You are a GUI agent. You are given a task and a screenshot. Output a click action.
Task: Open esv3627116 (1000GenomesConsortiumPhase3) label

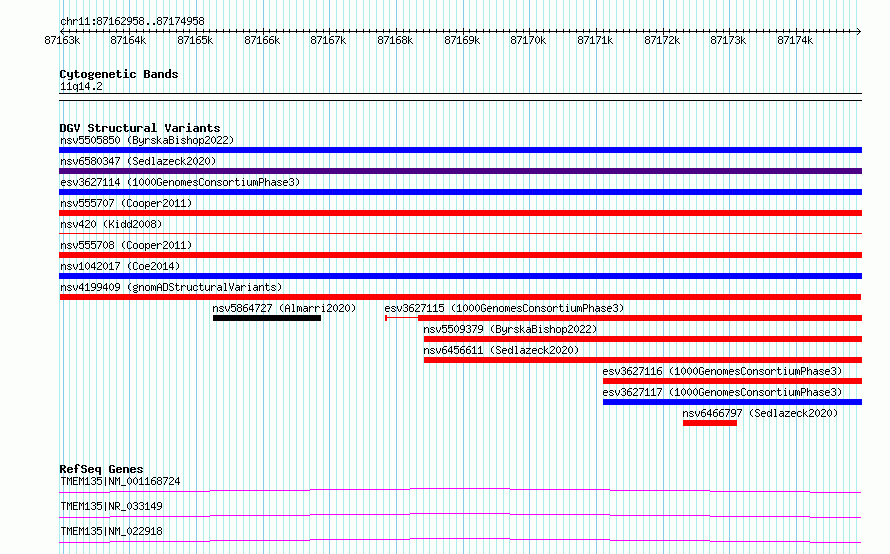click(x=722, y=371)
